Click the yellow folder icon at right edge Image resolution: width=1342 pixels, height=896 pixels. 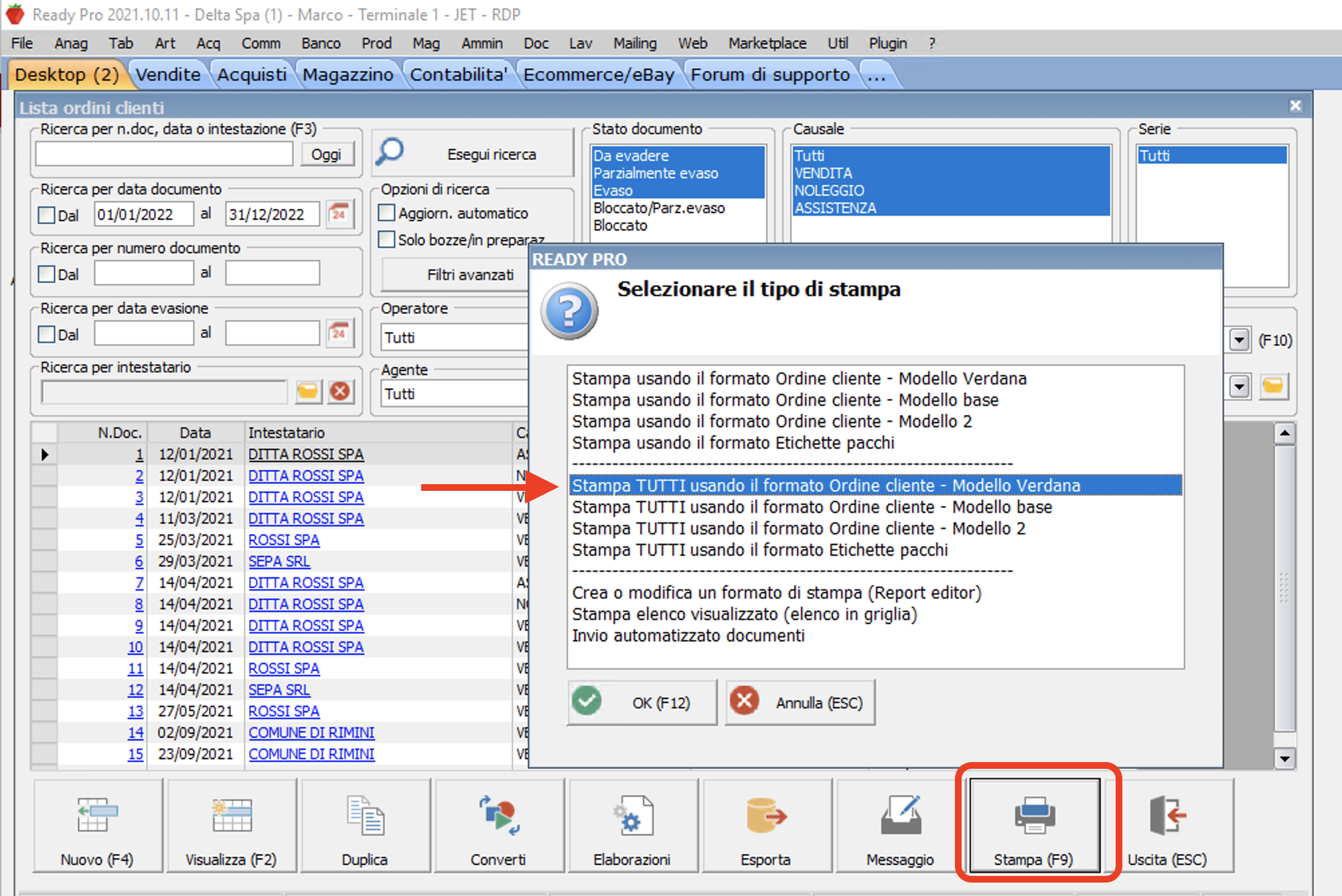point(1273,386)
